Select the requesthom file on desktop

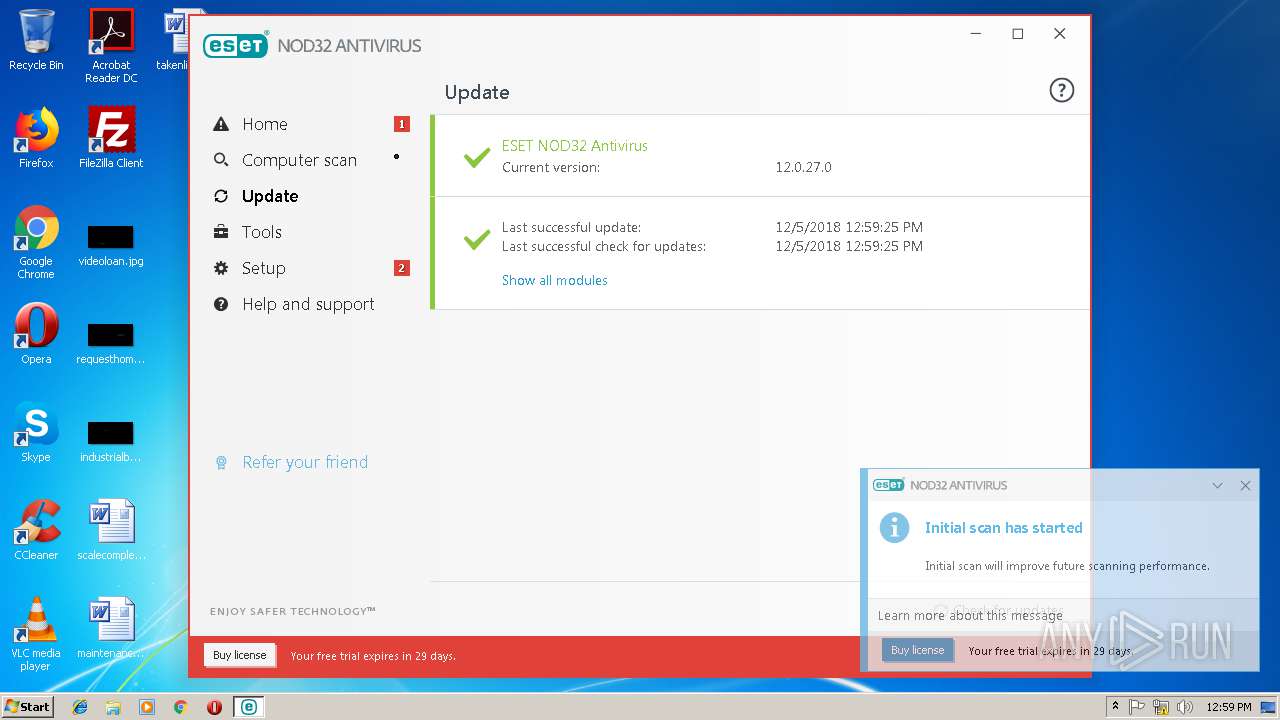coord(111,344)
